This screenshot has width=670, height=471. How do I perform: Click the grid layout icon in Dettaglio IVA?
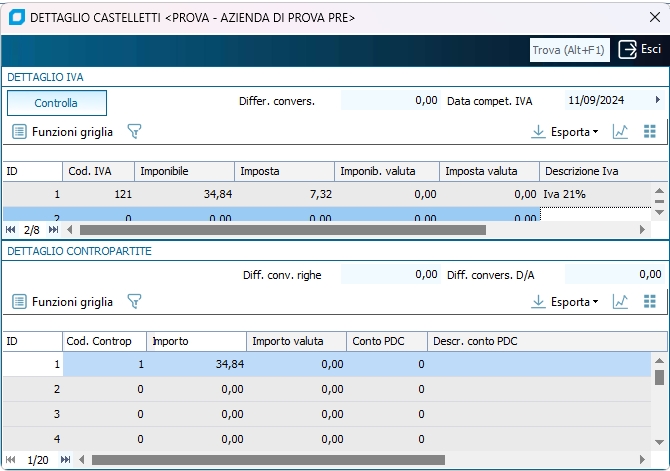[x=649, y=132]
